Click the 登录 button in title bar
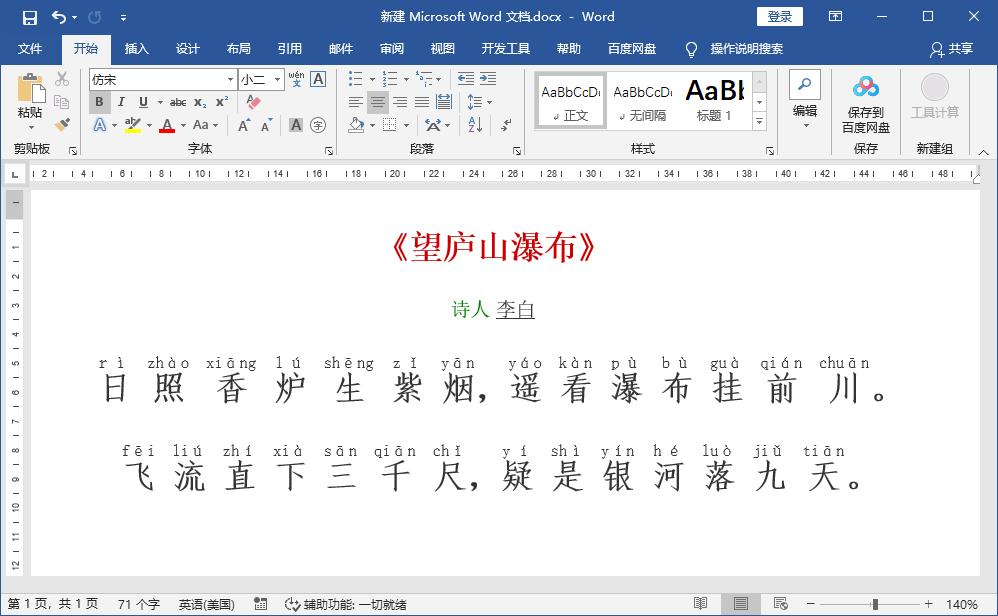The height and width of the screenshot is (616, 998). [x=780, y=16]
